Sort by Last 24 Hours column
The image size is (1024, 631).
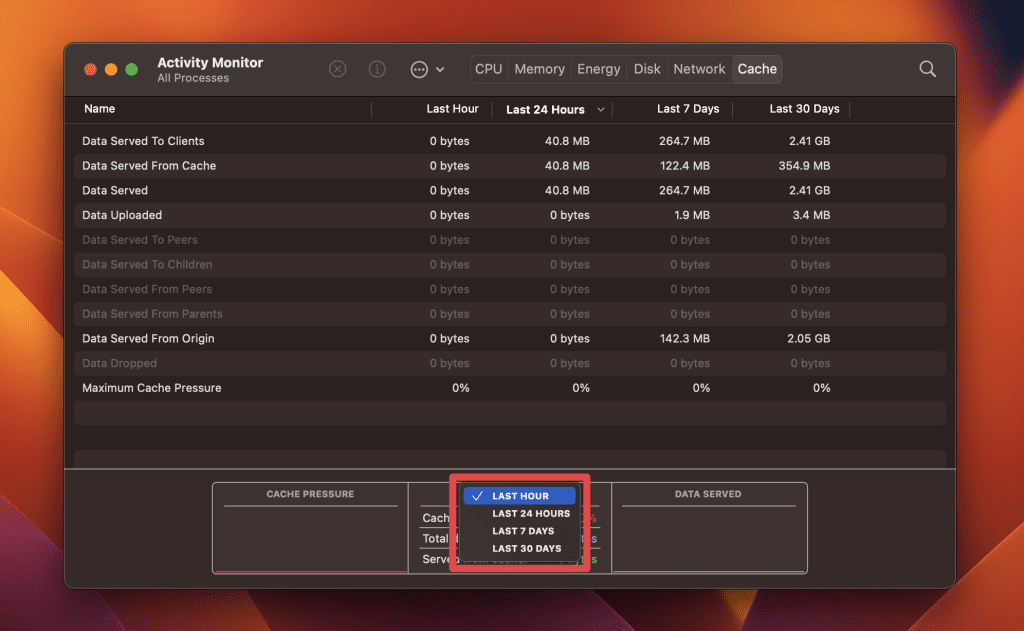pos(545,109)
